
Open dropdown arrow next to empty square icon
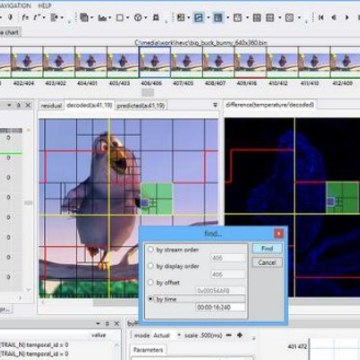(x=128, y=18)
